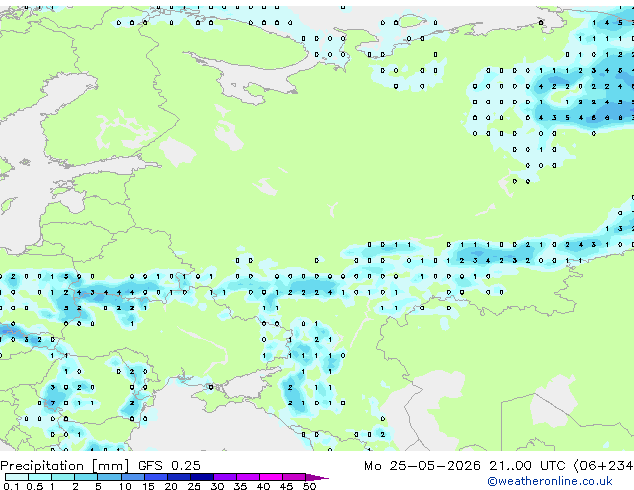634x490 pixels.
Task: Click the '20' legend scale label
Action: [171, 486]
